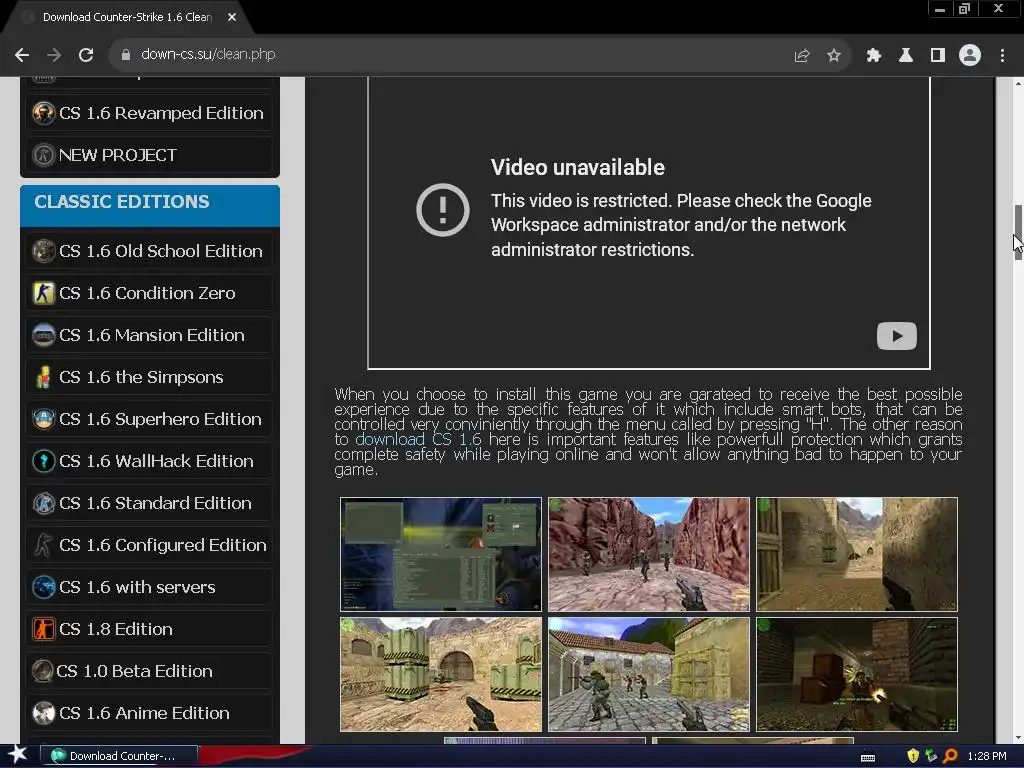Open the Chrome profile avatar
The width and height of the screenshot is (1024, 768).
pyautogui.click(x=970, y=56)
